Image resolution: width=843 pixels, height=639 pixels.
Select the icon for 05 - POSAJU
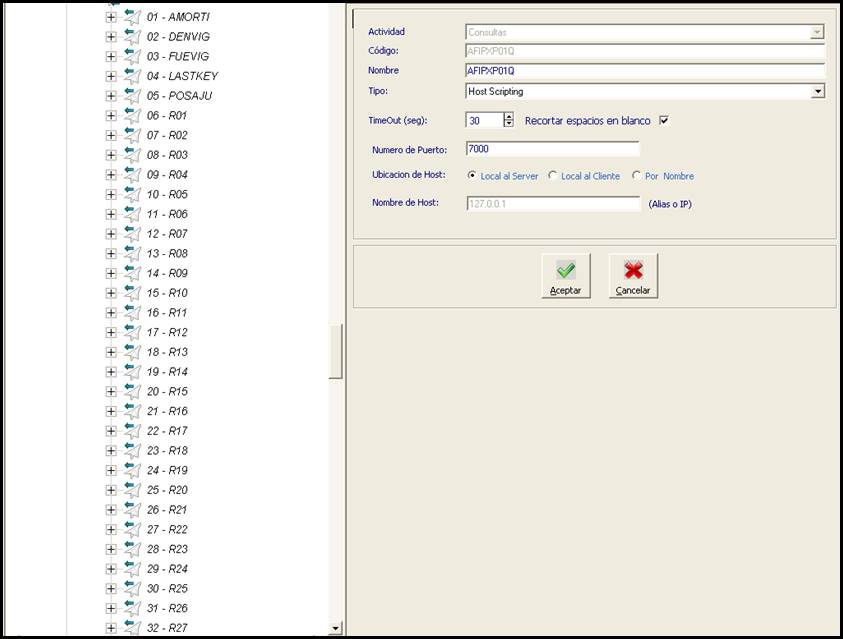[x=131, y=96]
